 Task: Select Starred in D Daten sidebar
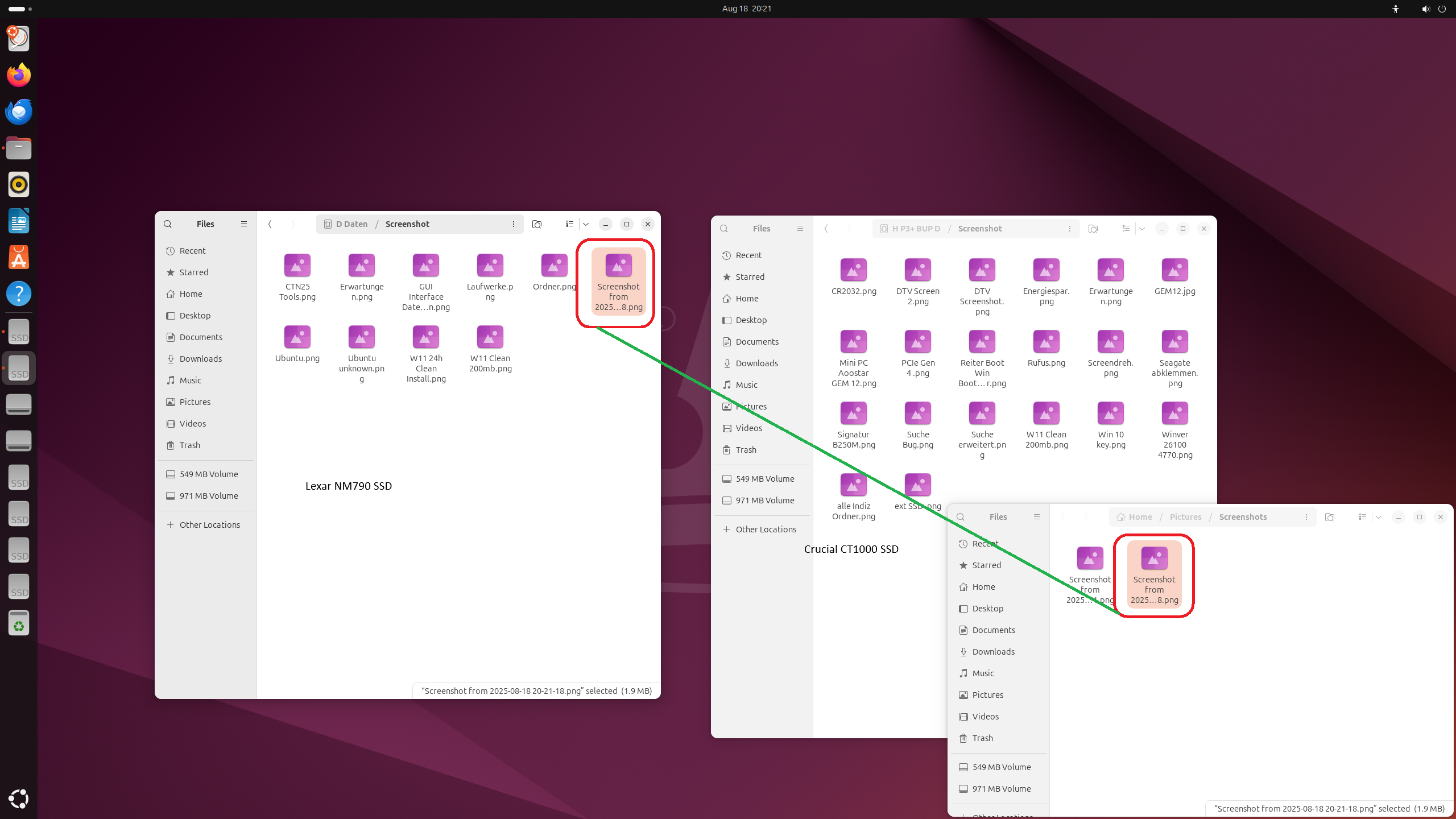(193, 272)
